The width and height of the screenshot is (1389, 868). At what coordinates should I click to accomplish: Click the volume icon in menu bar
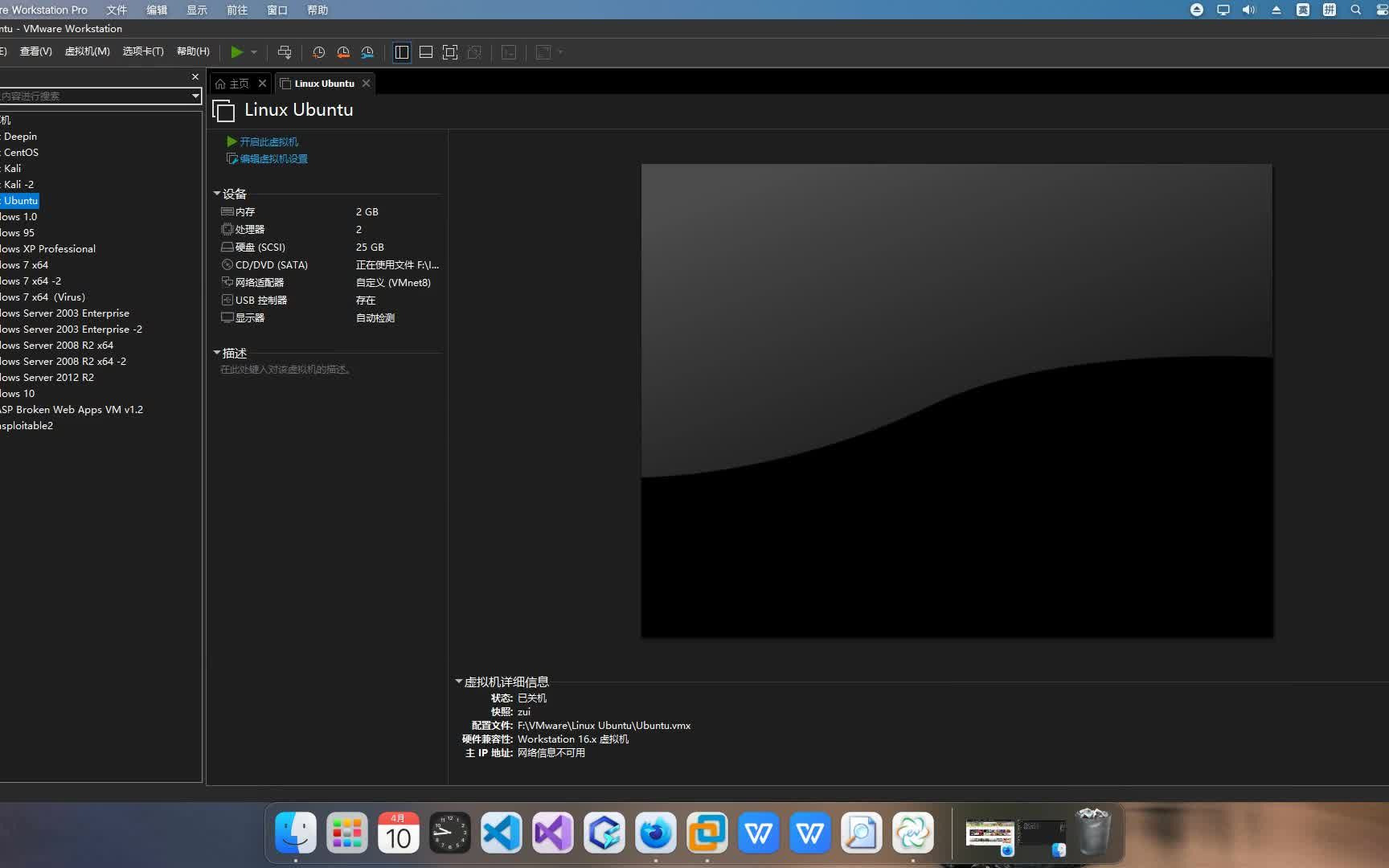coord(1248,10)
